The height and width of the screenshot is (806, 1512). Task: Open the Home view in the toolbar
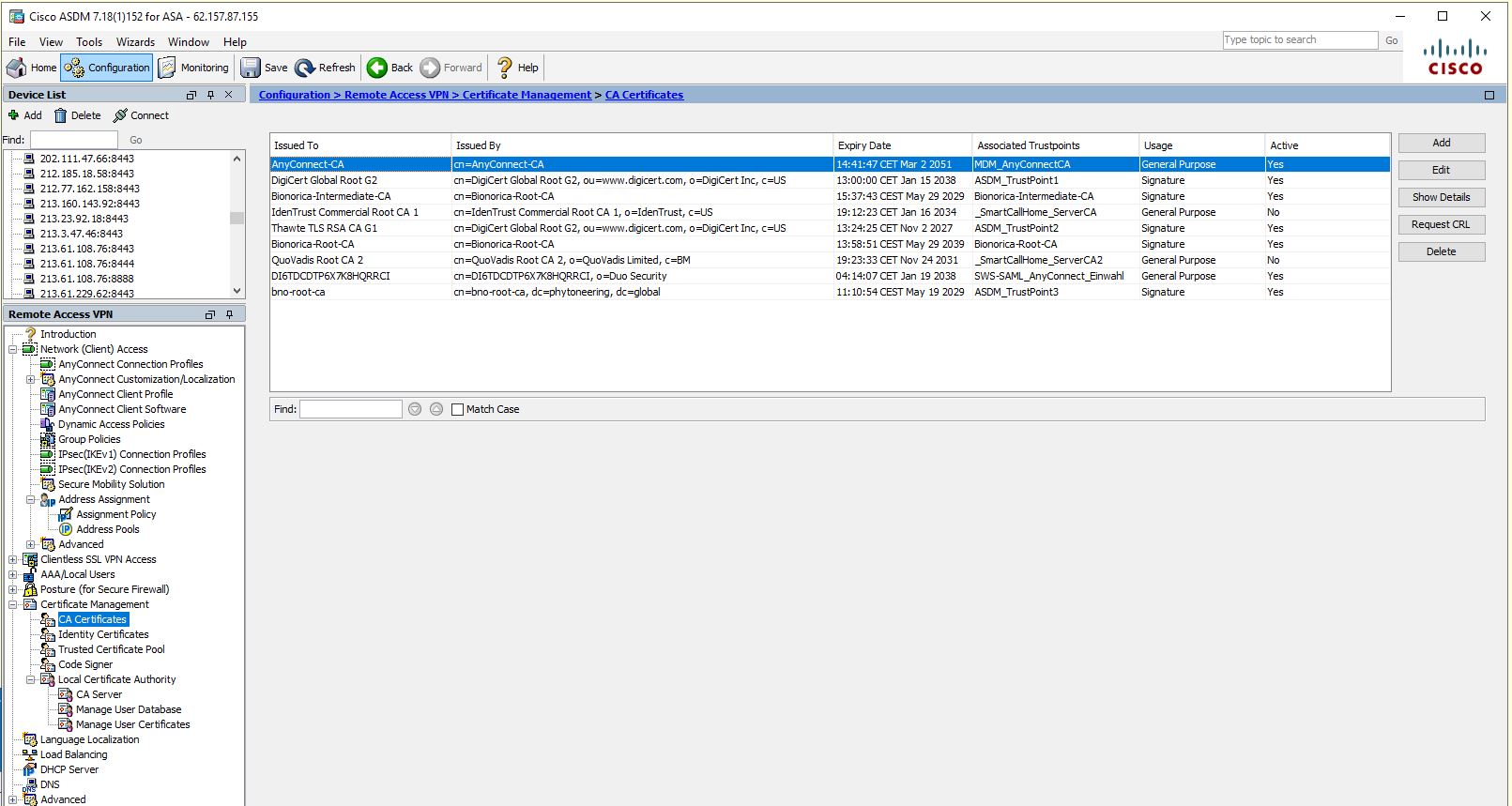tap(32, 68)
